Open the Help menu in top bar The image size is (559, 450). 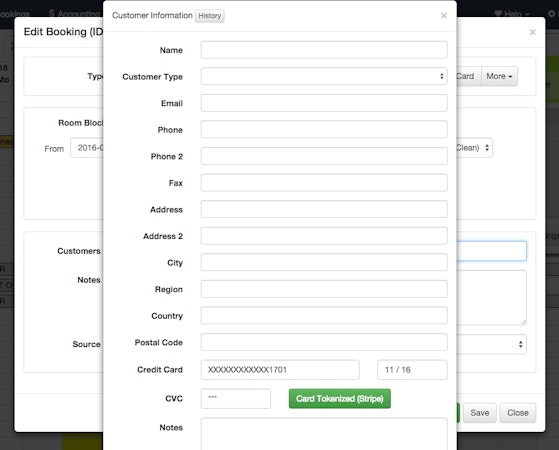coord(512,14)
